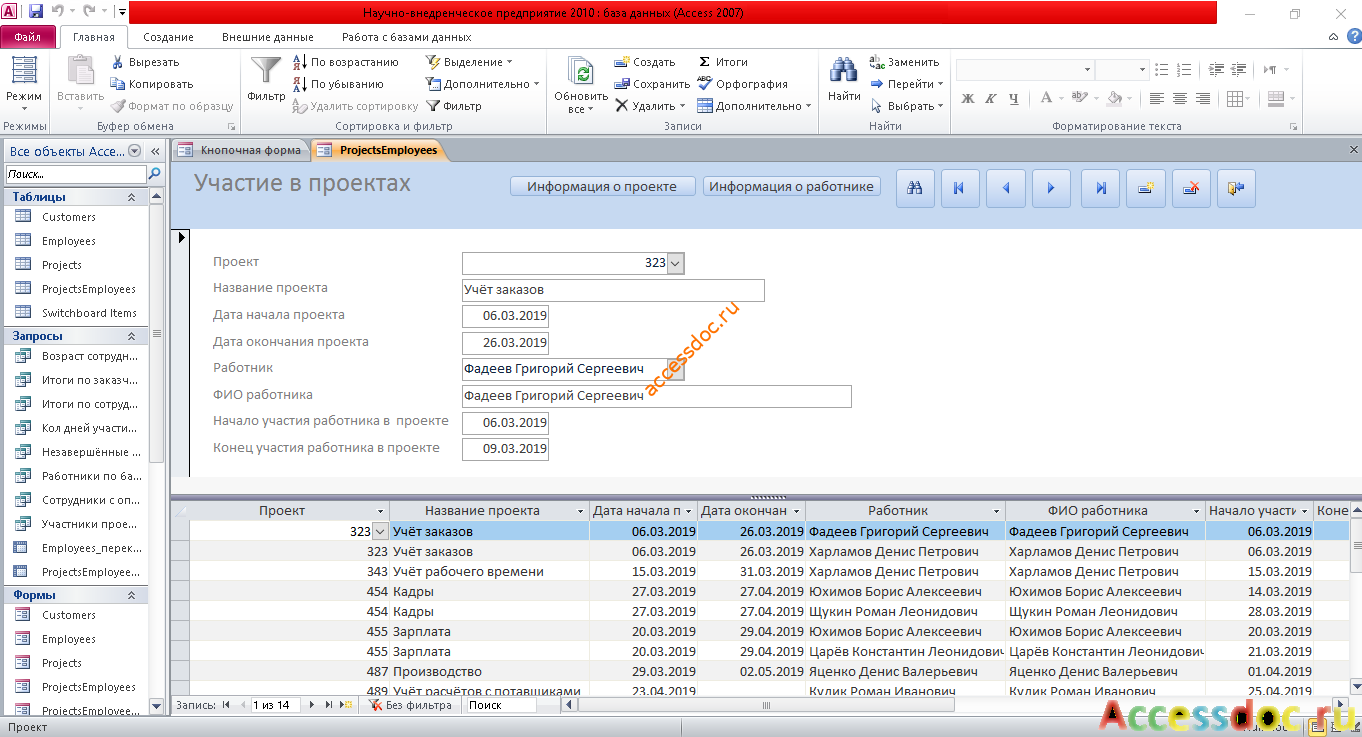Pick the font color A button
The width and height of the screenshot is (1362, 737).
point(1046,98)
